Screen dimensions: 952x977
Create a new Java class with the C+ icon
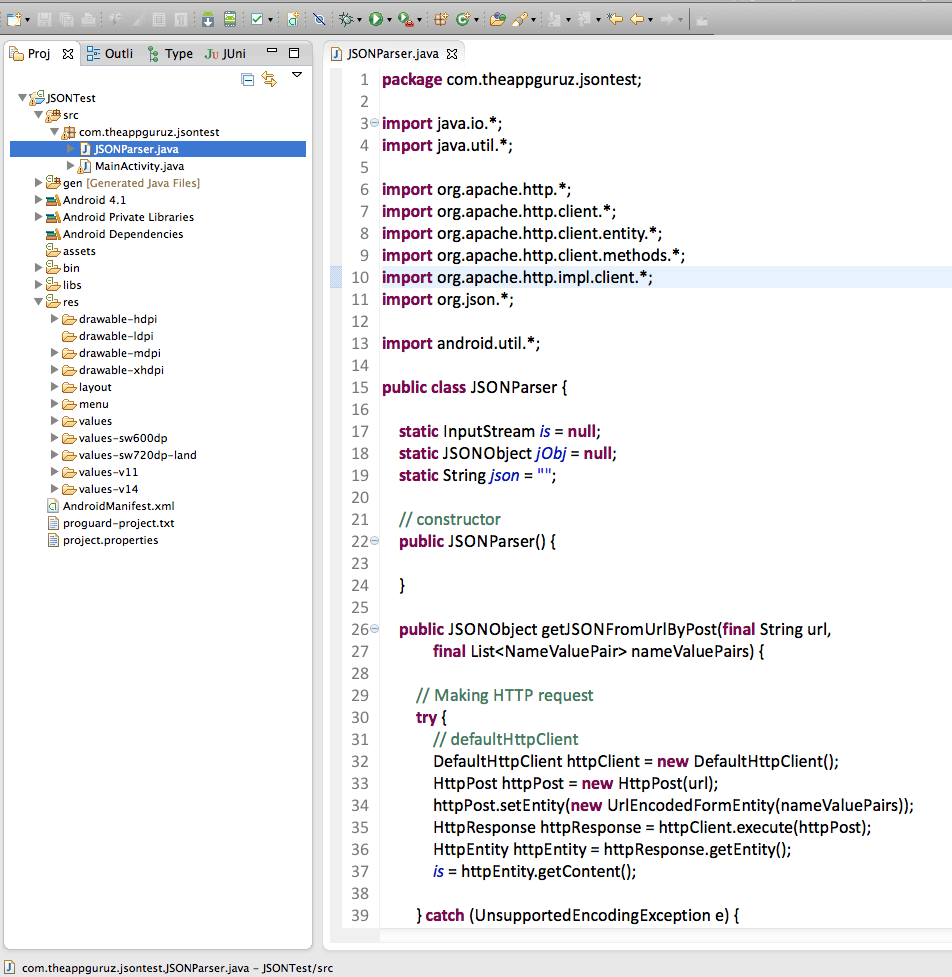(464, 17)
